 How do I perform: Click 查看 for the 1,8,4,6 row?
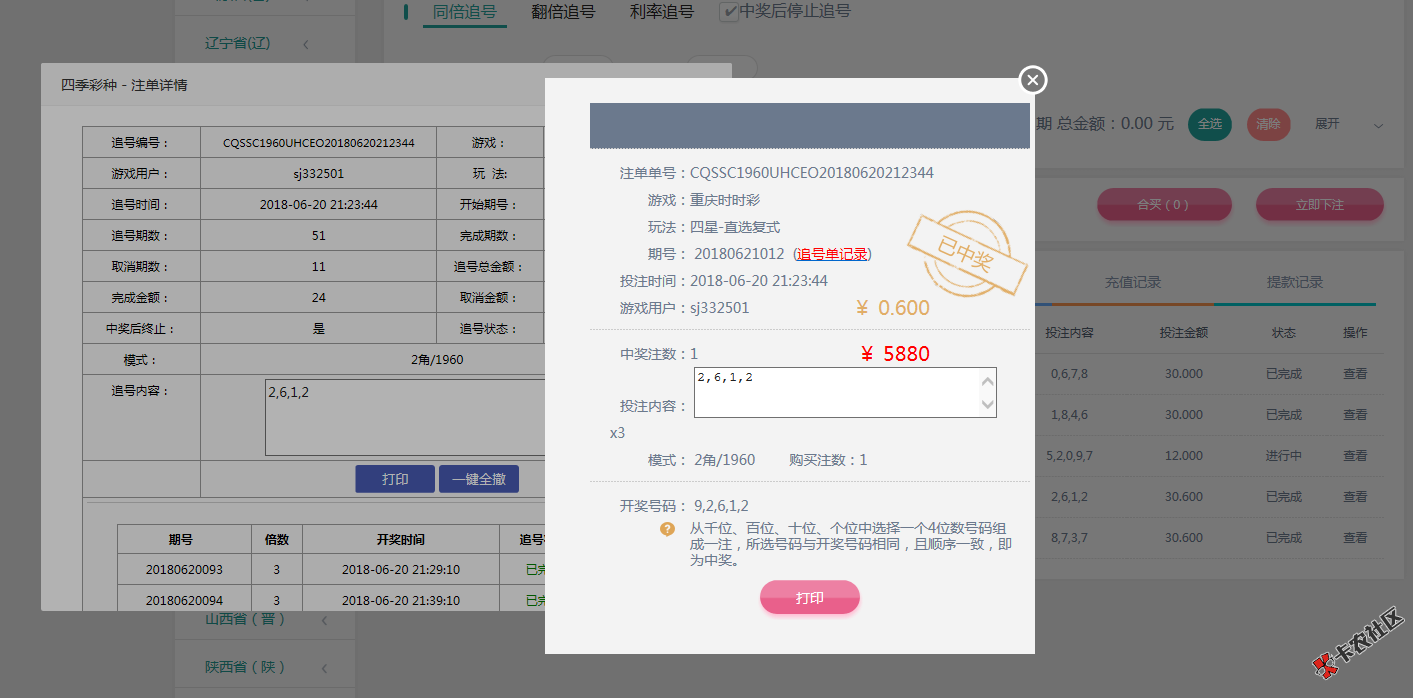click(x=1355, y=414)
